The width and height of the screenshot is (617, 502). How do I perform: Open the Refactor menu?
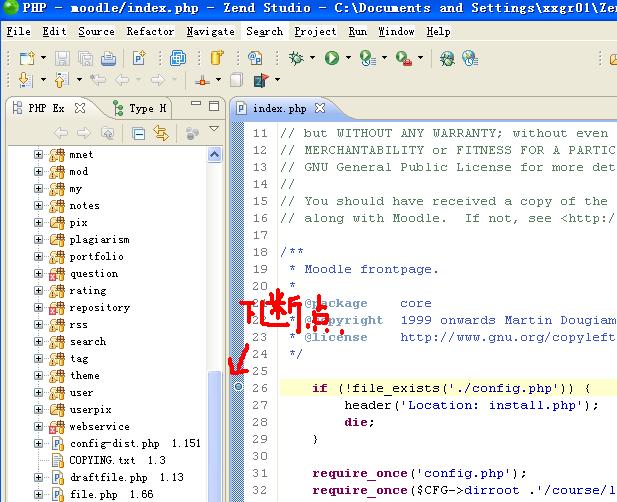click(x=150, y=31)
